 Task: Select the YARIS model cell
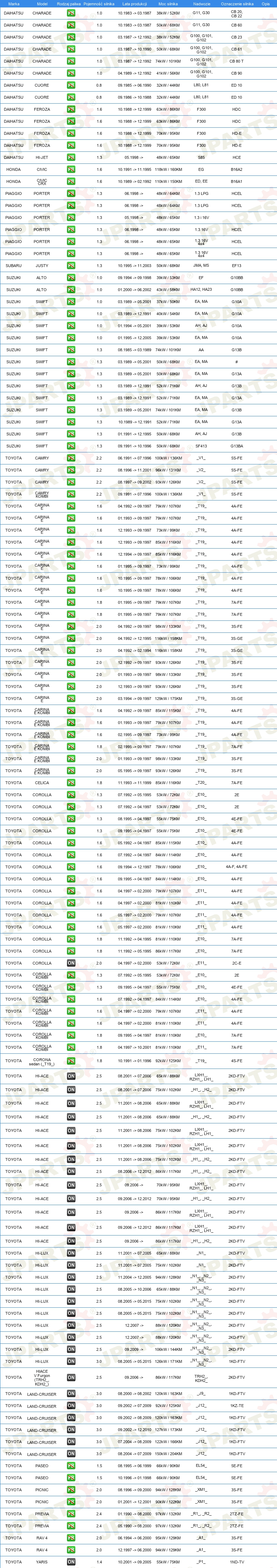[x=42, y=1562]
